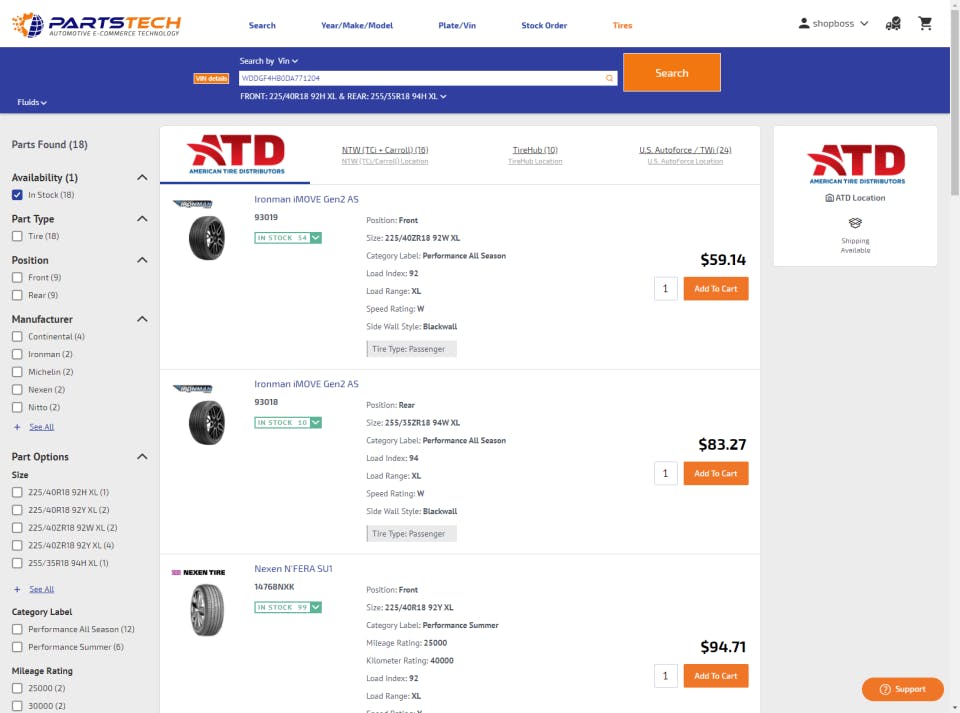Click See All under Manufacturer
Image resolution: width=960 pixels, height=713 pixels.
click(x=42, y=427)
